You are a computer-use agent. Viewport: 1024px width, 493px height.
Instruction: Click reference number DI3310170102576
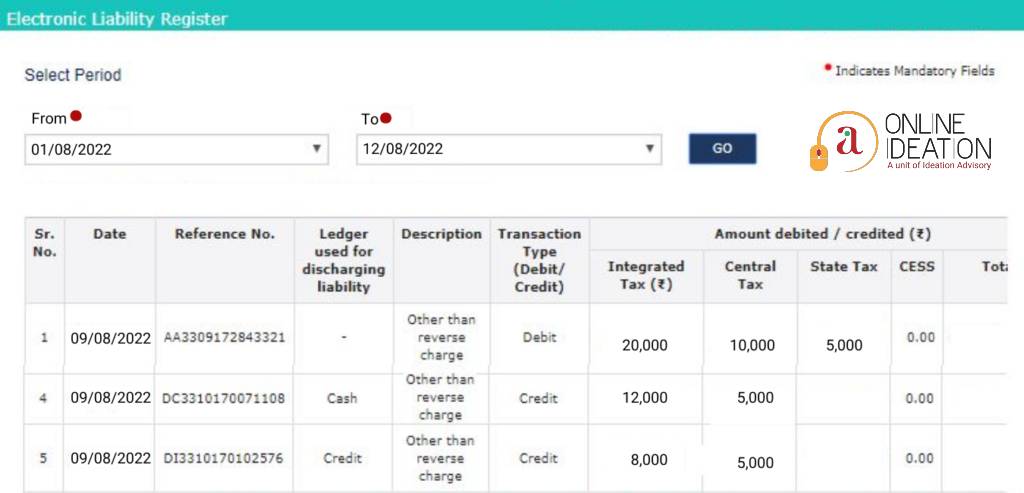click(x=224, y=459)
